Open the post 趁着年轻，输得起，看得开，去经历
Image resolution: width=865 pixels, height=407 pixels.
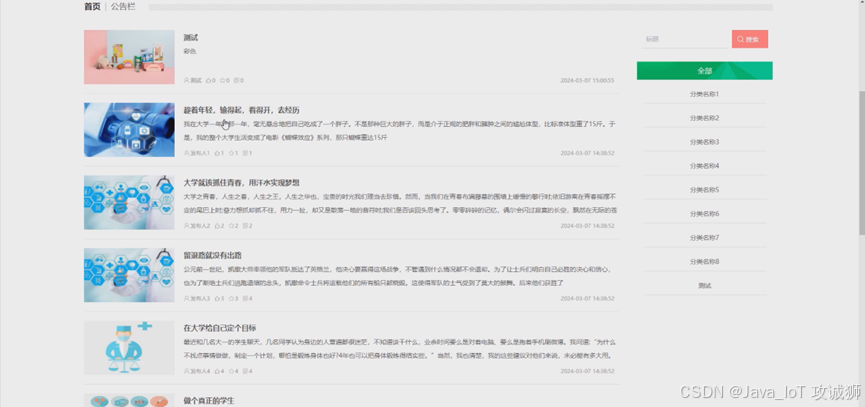point(242,110)
